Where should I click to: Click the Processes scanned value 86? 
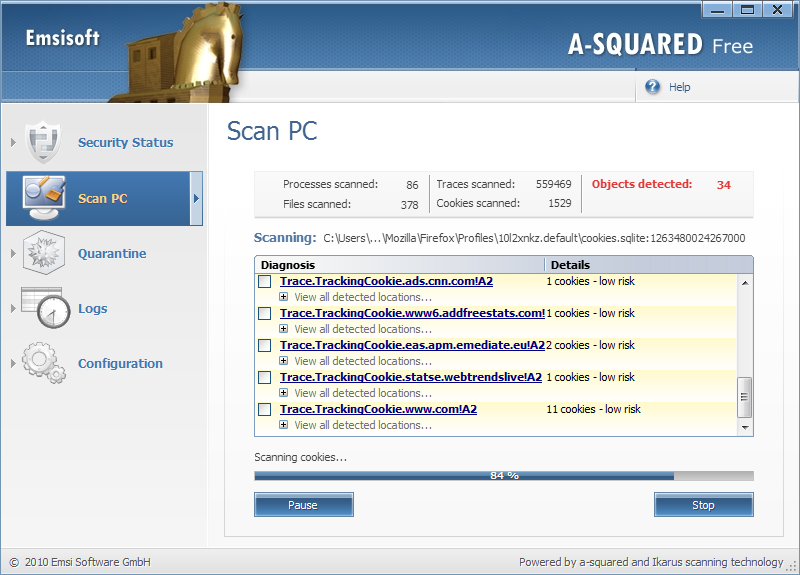pos(412,185)
